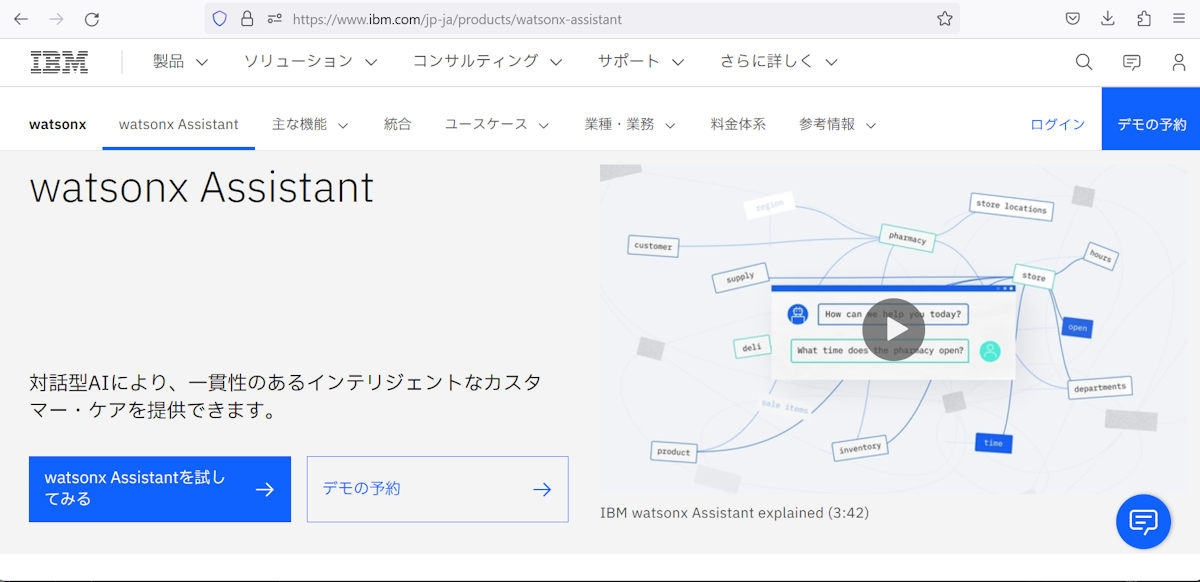Click the blue デモの予約 button in navigation bar

coord(1151,119)
